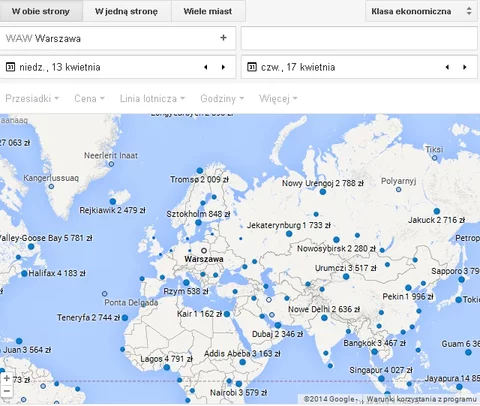
Task: Select the Rzym 538 zł map dot
Action: tap(186, 283)
